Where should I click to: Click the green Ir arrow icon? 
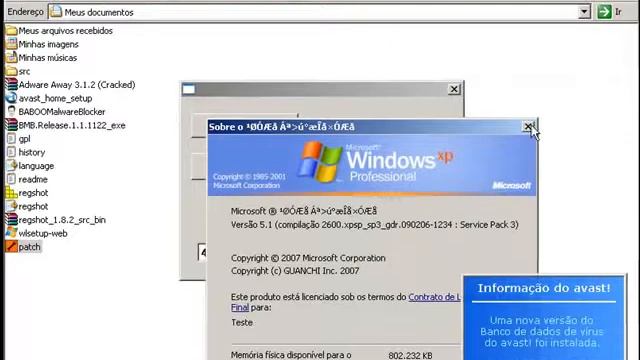(x=604, y=12)
